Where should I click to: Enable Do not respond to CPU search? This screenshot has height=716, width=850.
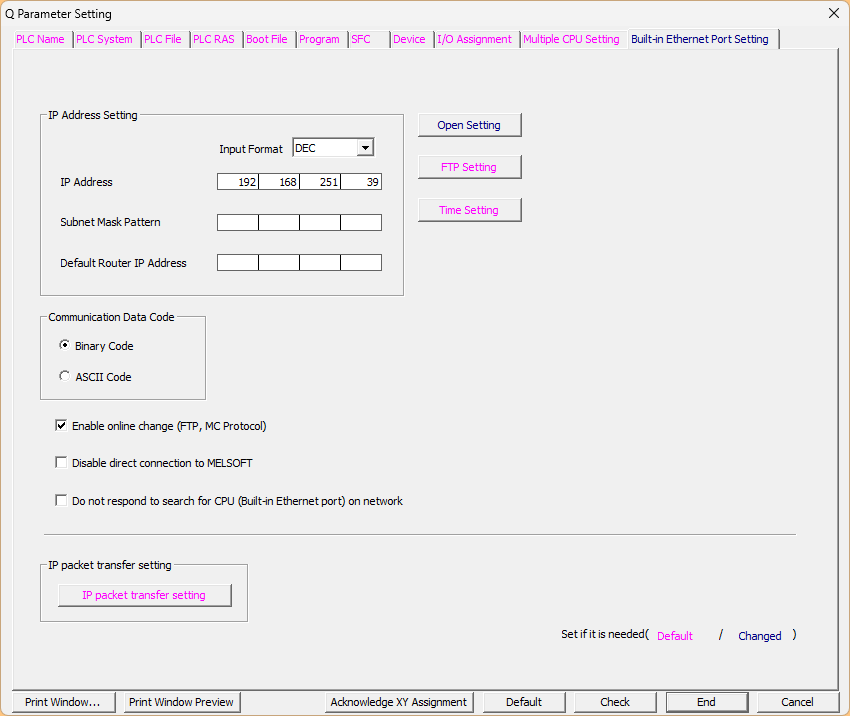tap(61, 501)
